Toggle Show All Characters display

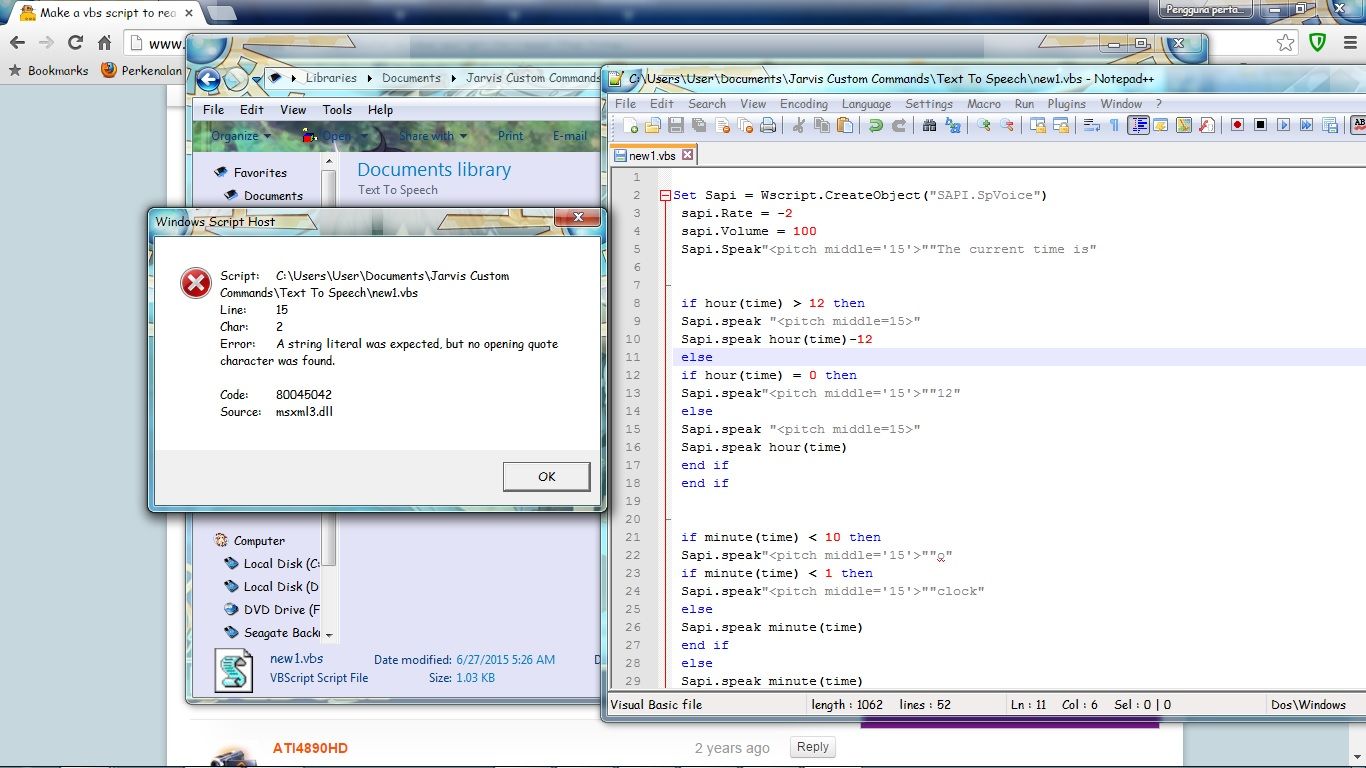(1114, 125)
